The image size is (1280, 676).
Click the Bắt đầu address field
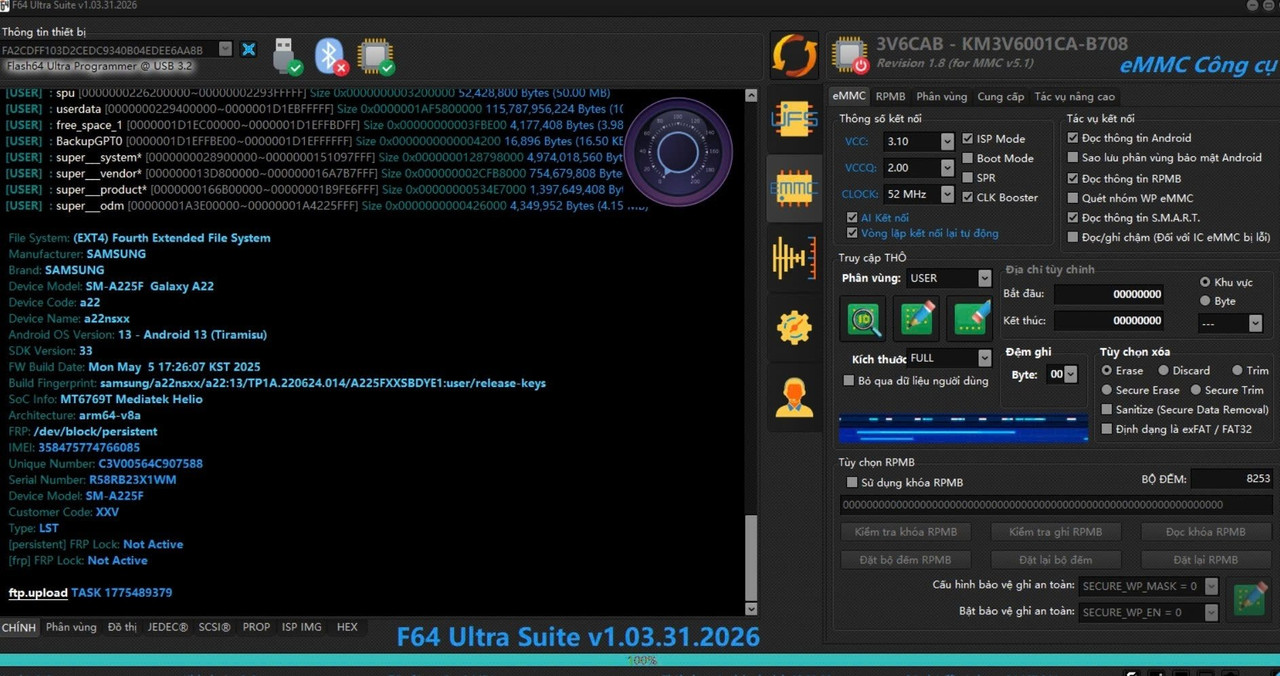[x=1109, y=294]
